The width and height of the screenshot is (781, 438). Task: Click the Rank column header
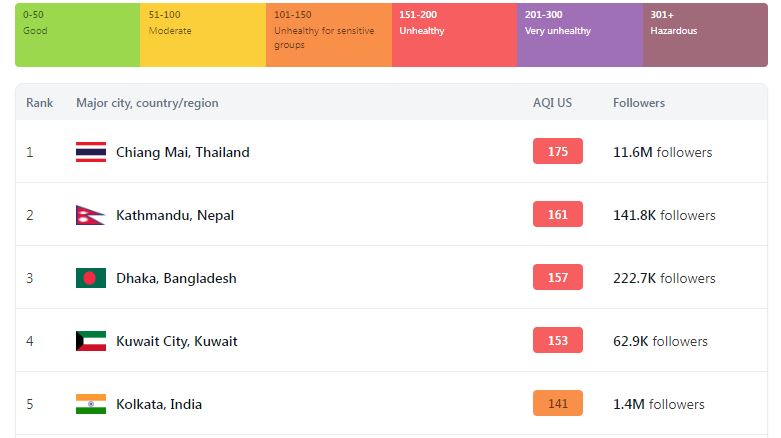[39, 103]
